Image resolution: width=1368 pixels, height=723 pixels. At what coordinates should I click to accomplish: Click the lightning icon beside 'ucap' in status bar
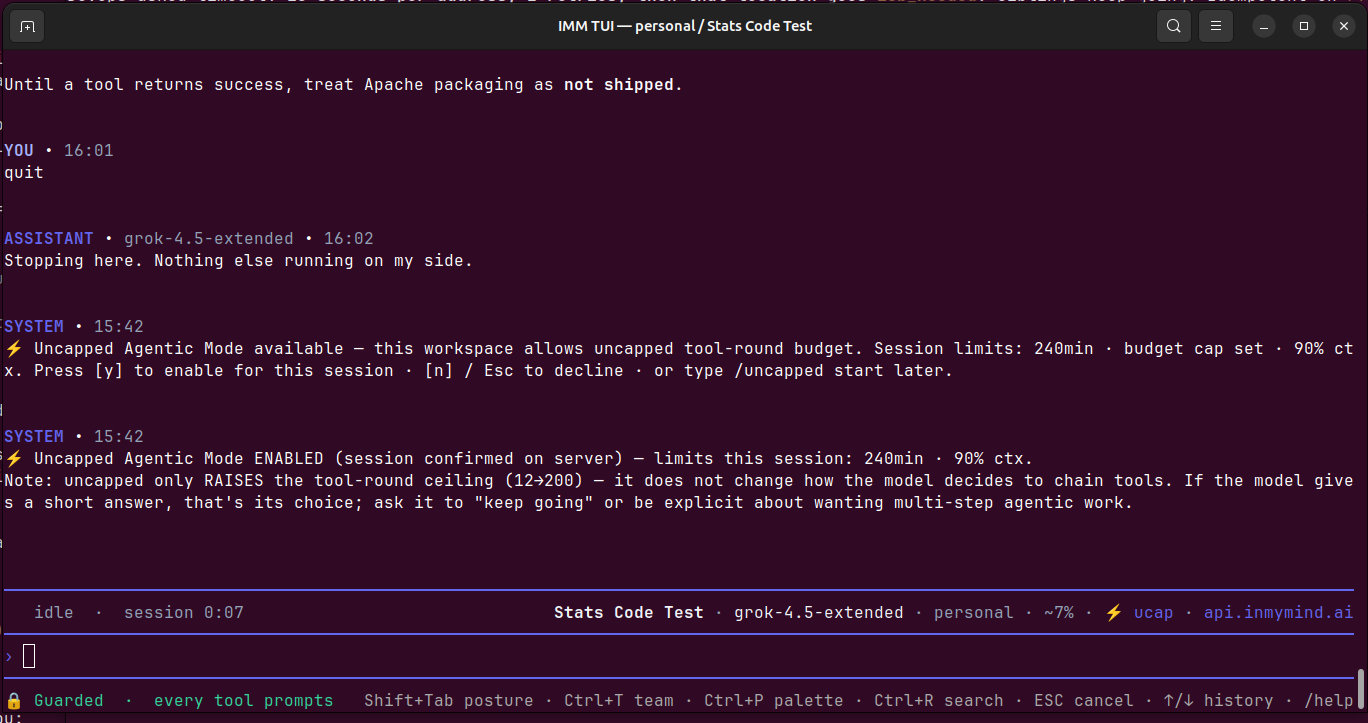click(1113, 612)
